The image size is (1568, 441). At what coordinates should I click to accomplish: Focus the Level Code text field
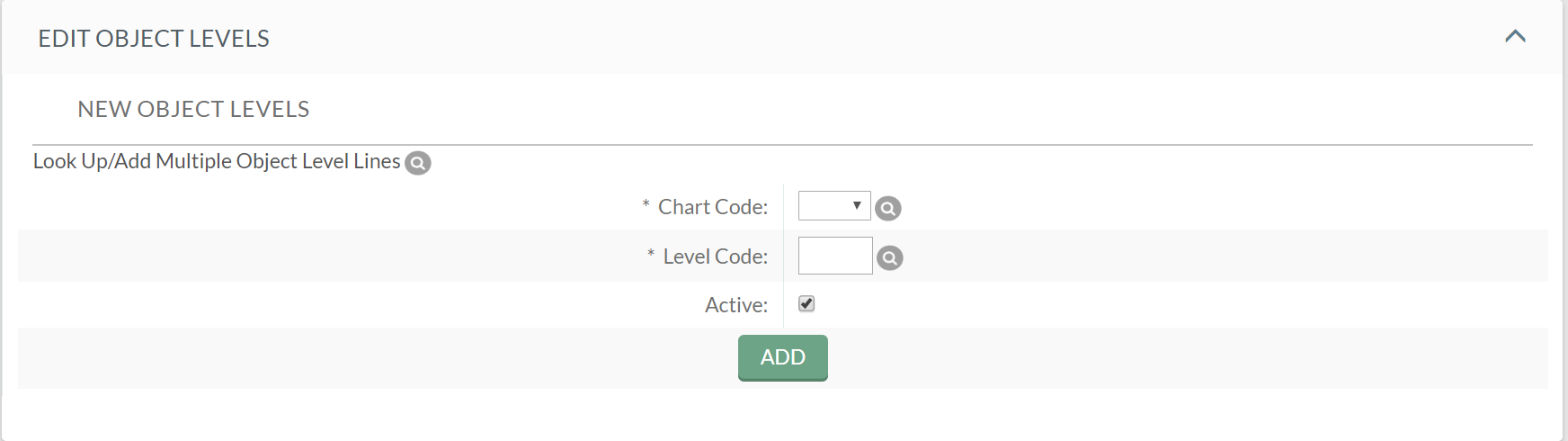[835, 256]
